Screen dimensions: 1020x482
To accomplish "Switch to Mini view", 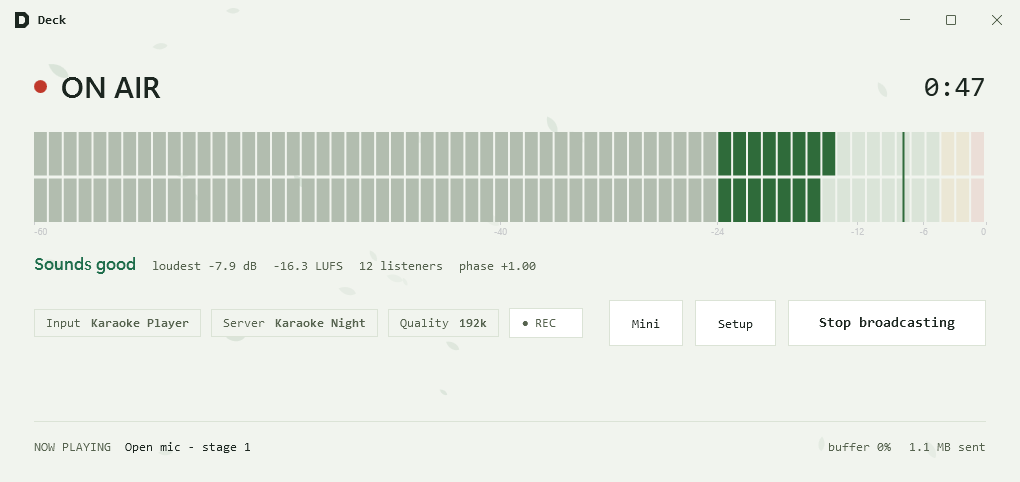I will point(646,323).
